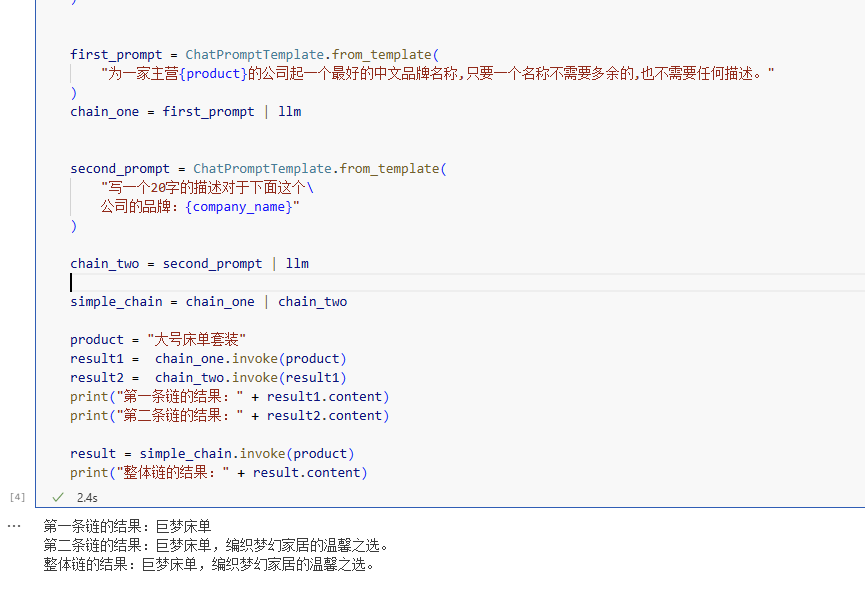Screen dimensions: 865x603
Task: Click 'chain_one = first_prompt | llm' line
Action: pyautogui.click(x=185, y=111)
